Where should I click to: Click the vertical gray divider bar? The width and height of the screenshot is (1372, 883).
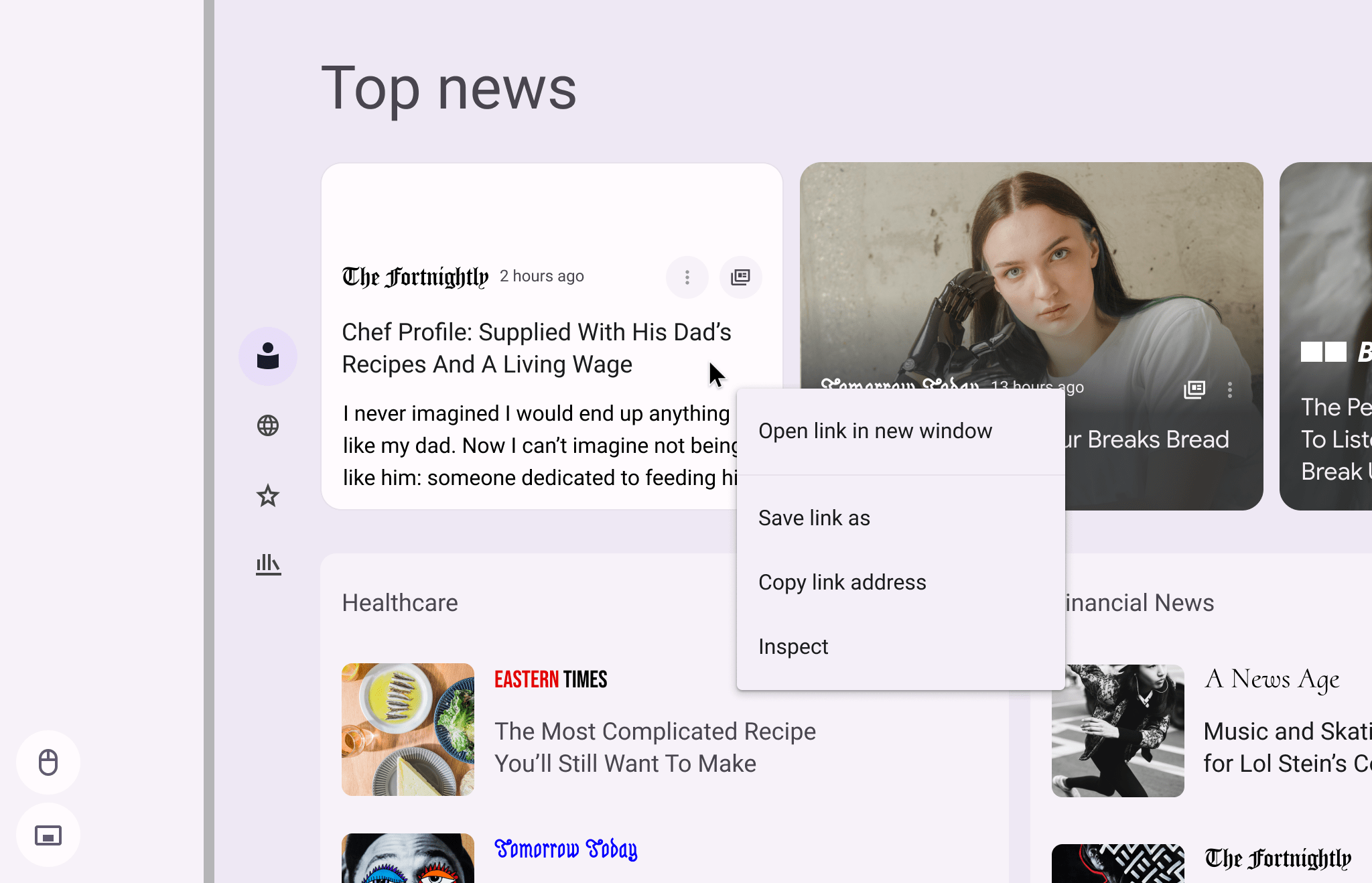coord(209,441)
